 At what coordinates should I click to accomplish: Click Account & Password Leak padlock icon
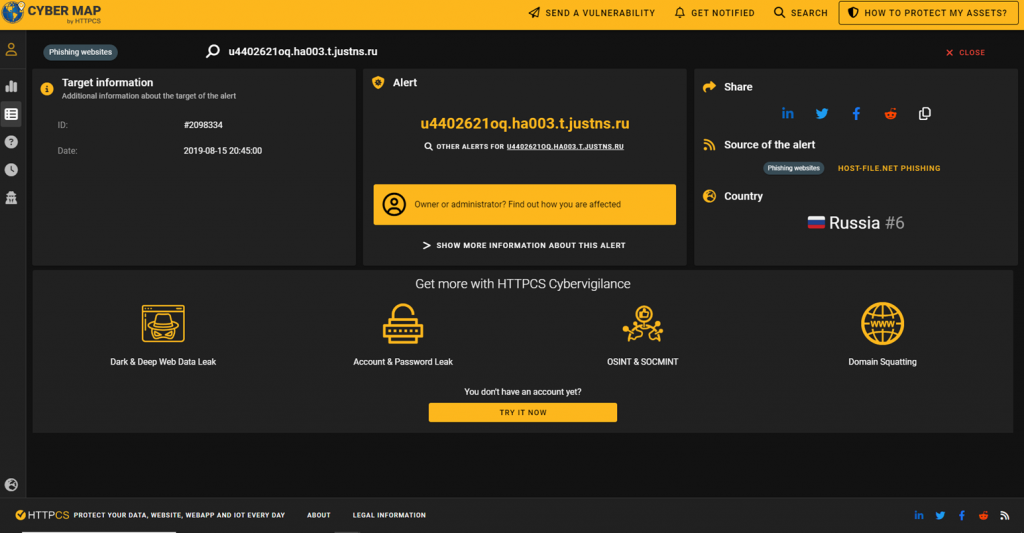coord(403,323)
